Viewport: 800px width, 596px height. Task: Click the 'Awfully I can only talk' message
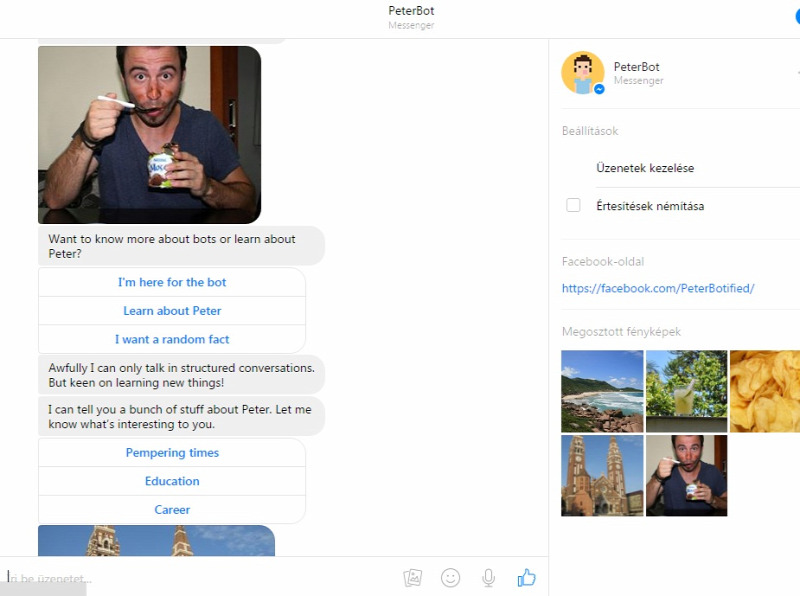181,375
